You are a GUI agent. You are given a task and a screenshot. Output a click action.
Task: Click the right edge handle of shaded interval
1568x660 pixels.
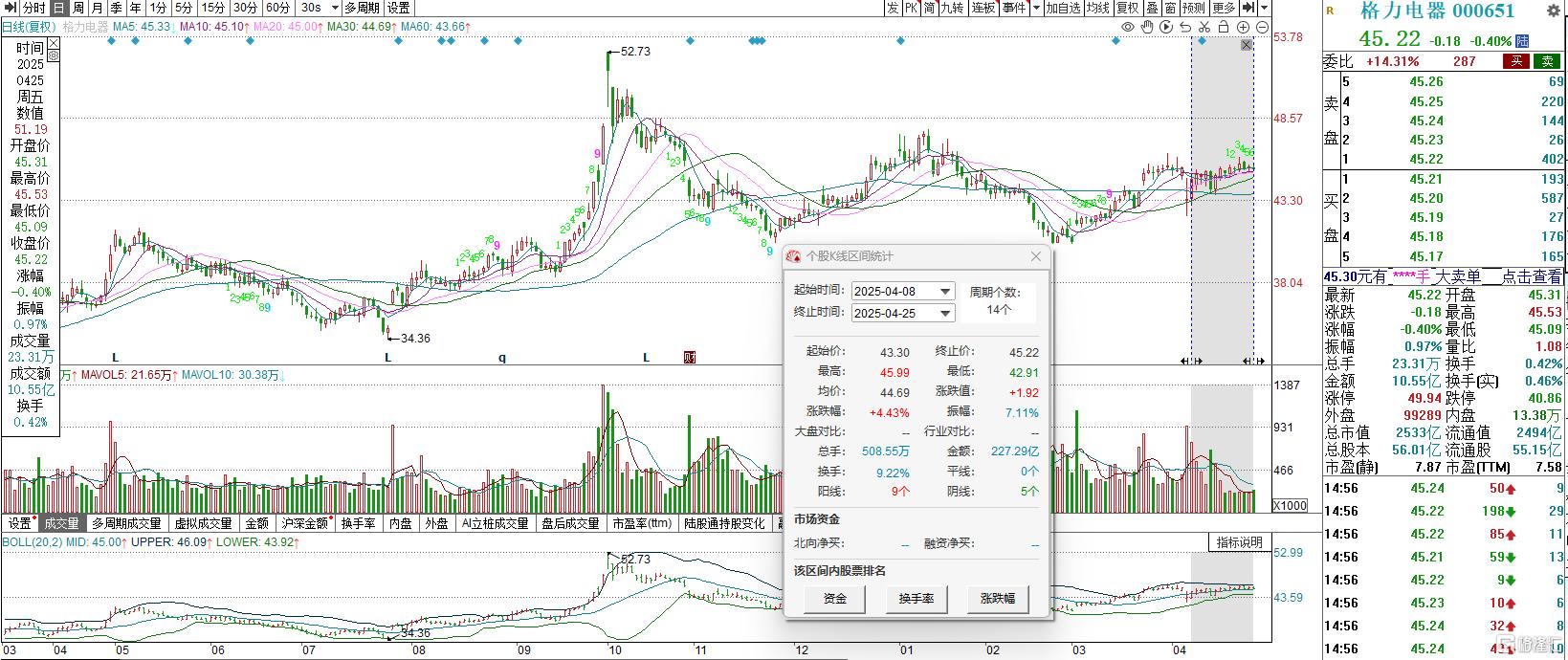pyautogui.click(x=1253, y=361)
